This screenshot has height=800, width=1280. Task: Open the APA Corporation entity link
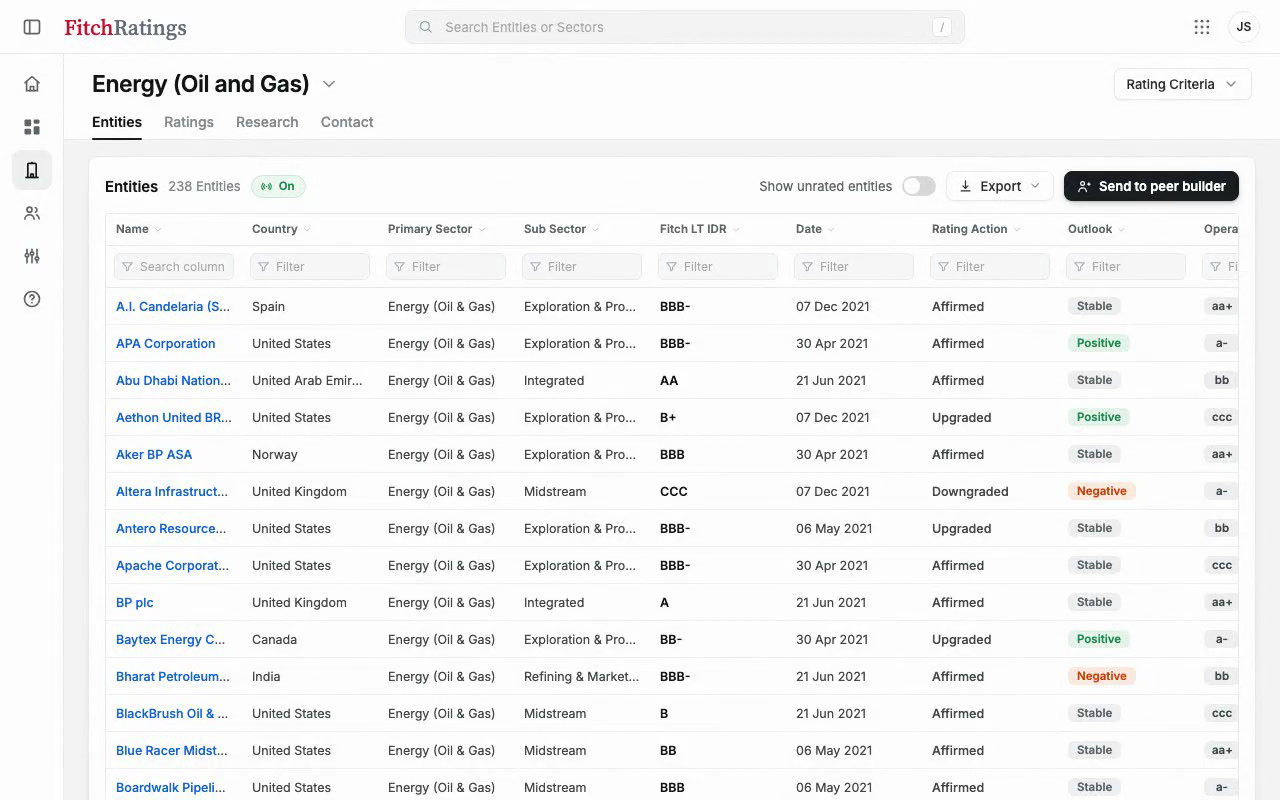[x=166, y=343]
